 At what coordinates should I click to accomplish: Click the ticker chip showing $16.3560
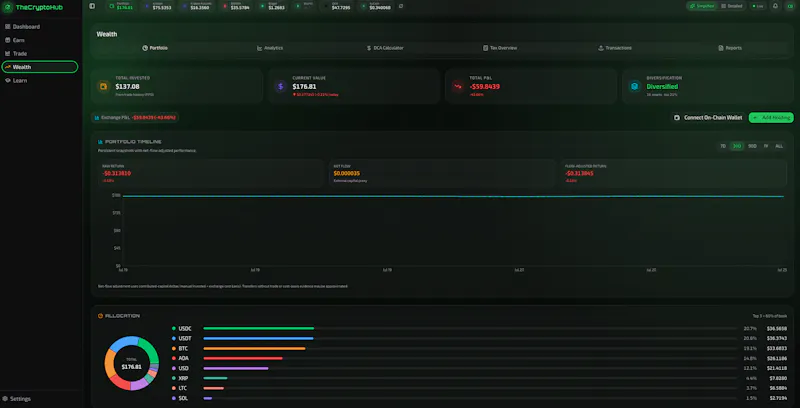(196, 6)
